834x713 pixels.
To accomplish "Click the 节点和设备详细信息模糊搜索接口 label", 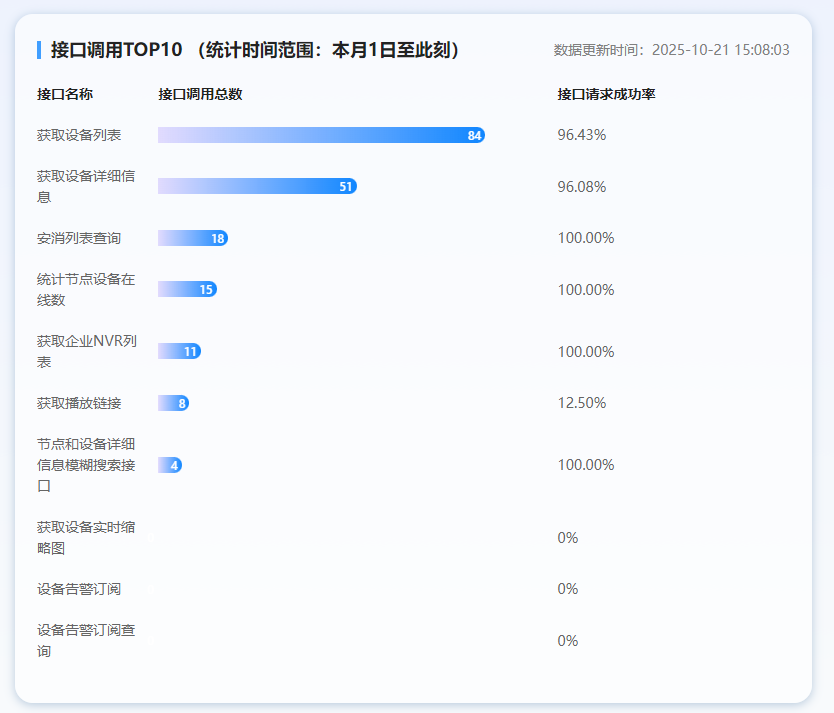I will (x=86, y=465).
